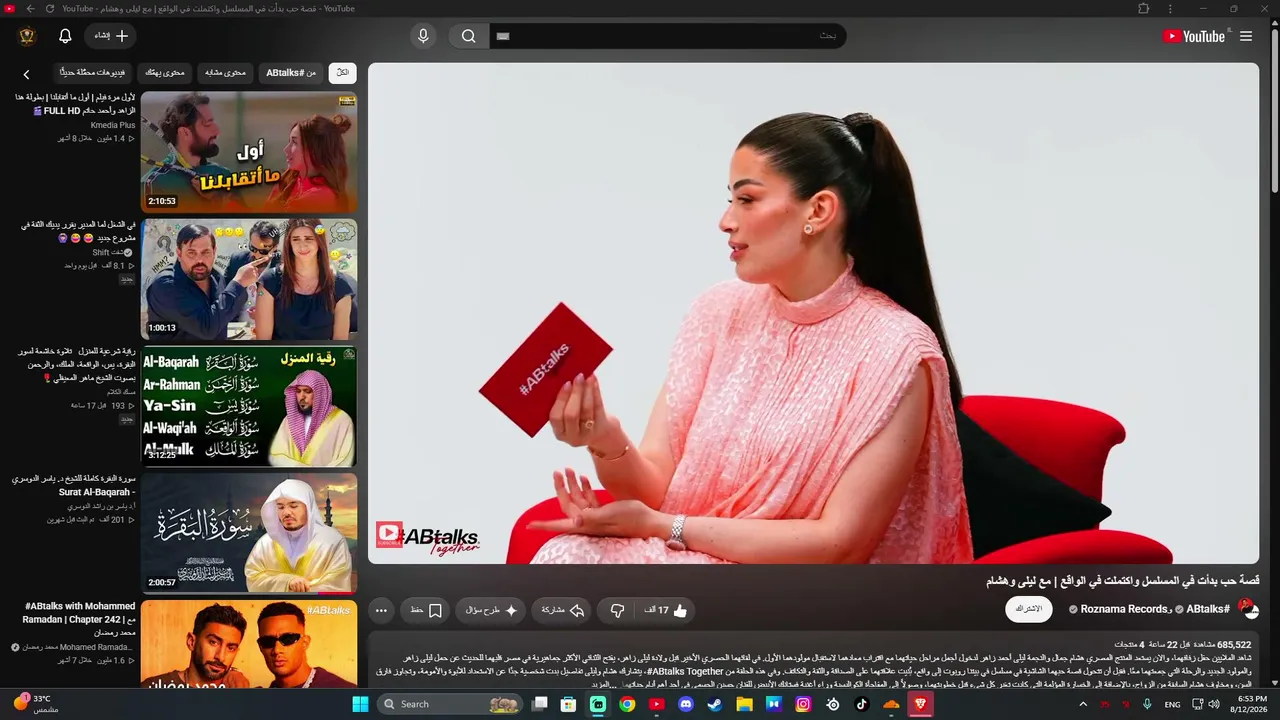Save the video to a playlist (حفظ)

pos(426,610)
